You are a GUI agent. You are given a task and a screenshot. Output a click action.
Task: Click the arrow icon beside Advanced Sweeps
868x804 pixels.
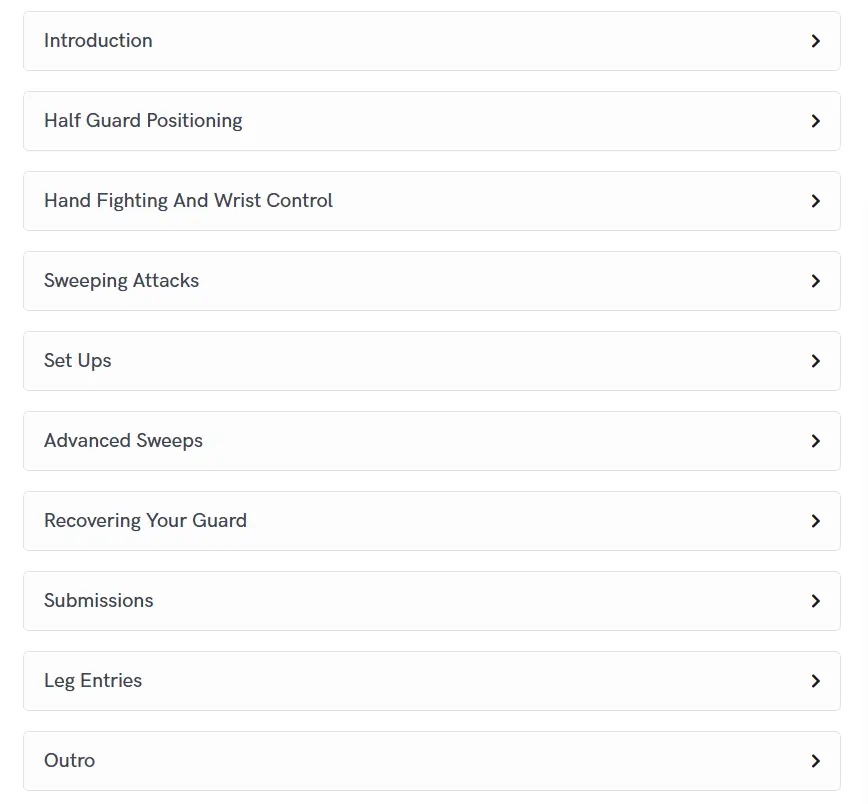point(816,441)
